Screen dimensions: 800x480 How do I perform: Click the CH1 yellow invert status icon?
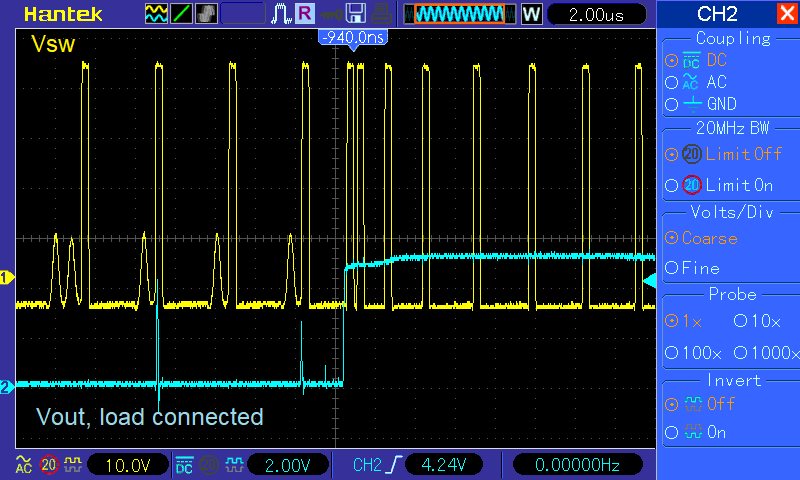[73, 465]
